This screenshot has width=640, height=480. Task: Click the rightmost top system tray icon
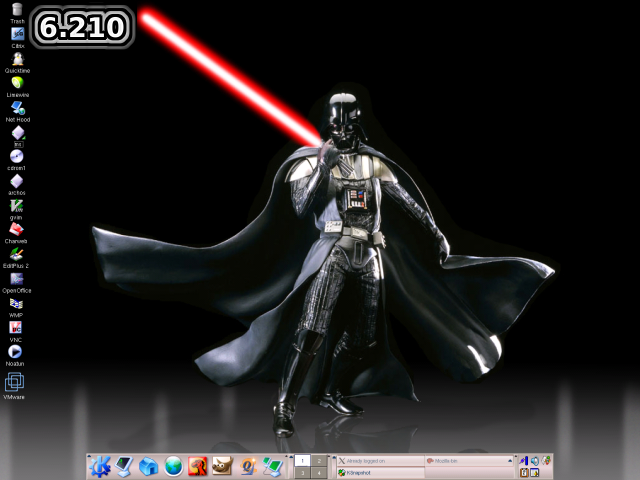546,461
